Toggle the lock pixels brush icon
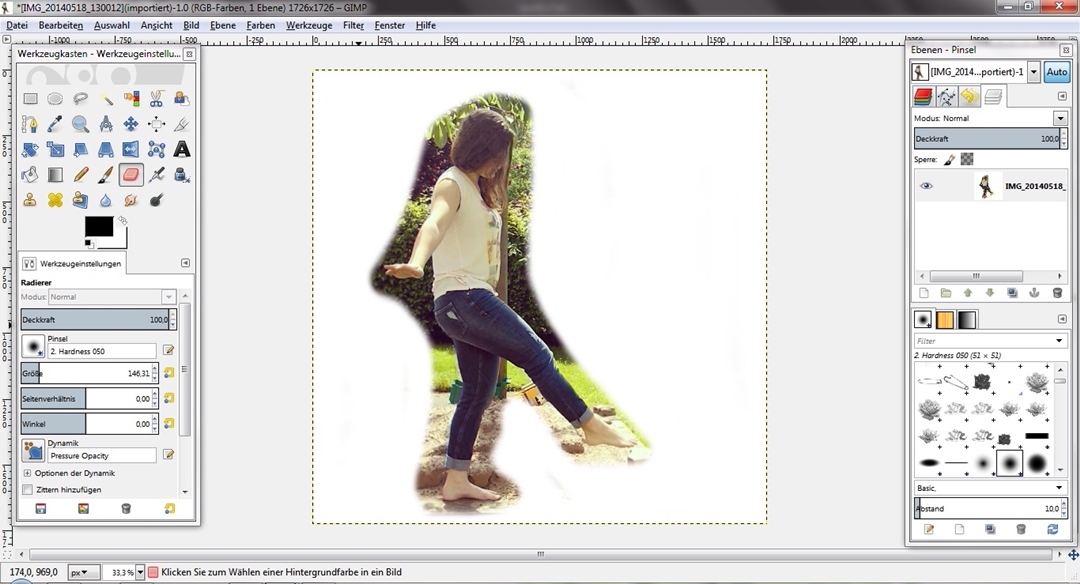The height and width of the screenshot is (584, 1080). click(x=949, y=160)
